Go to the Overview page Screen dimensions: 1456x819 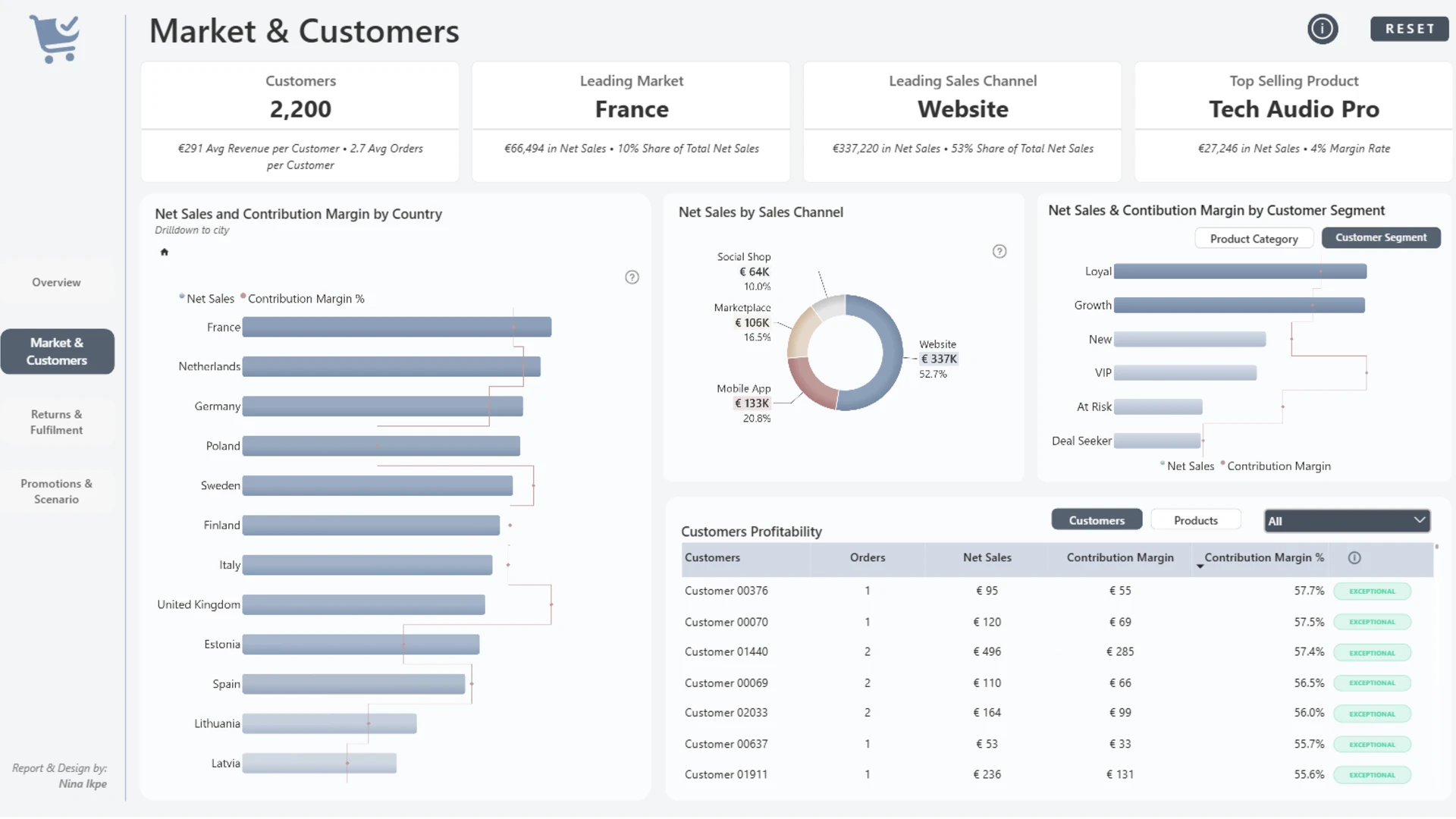point(56,282)
